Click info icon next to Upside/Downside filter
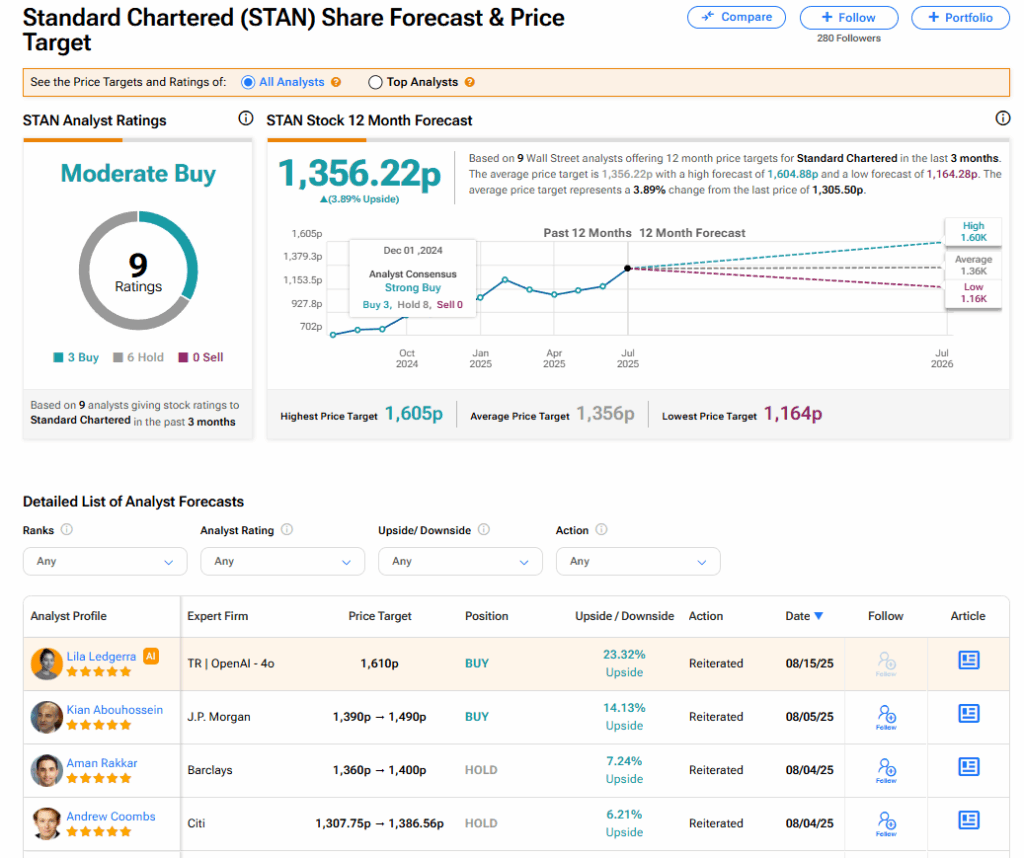 point(484,530)
